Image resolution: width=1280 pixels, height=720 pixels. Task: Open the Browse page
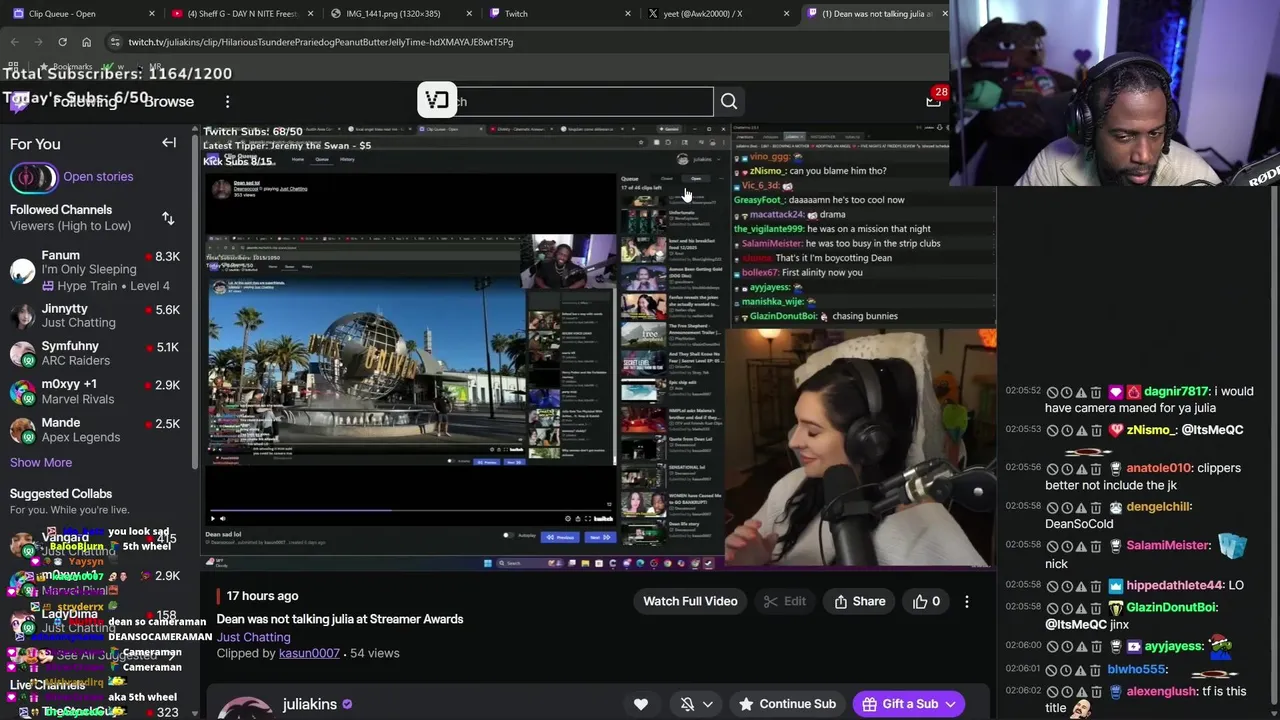click(x=168, y=101)
